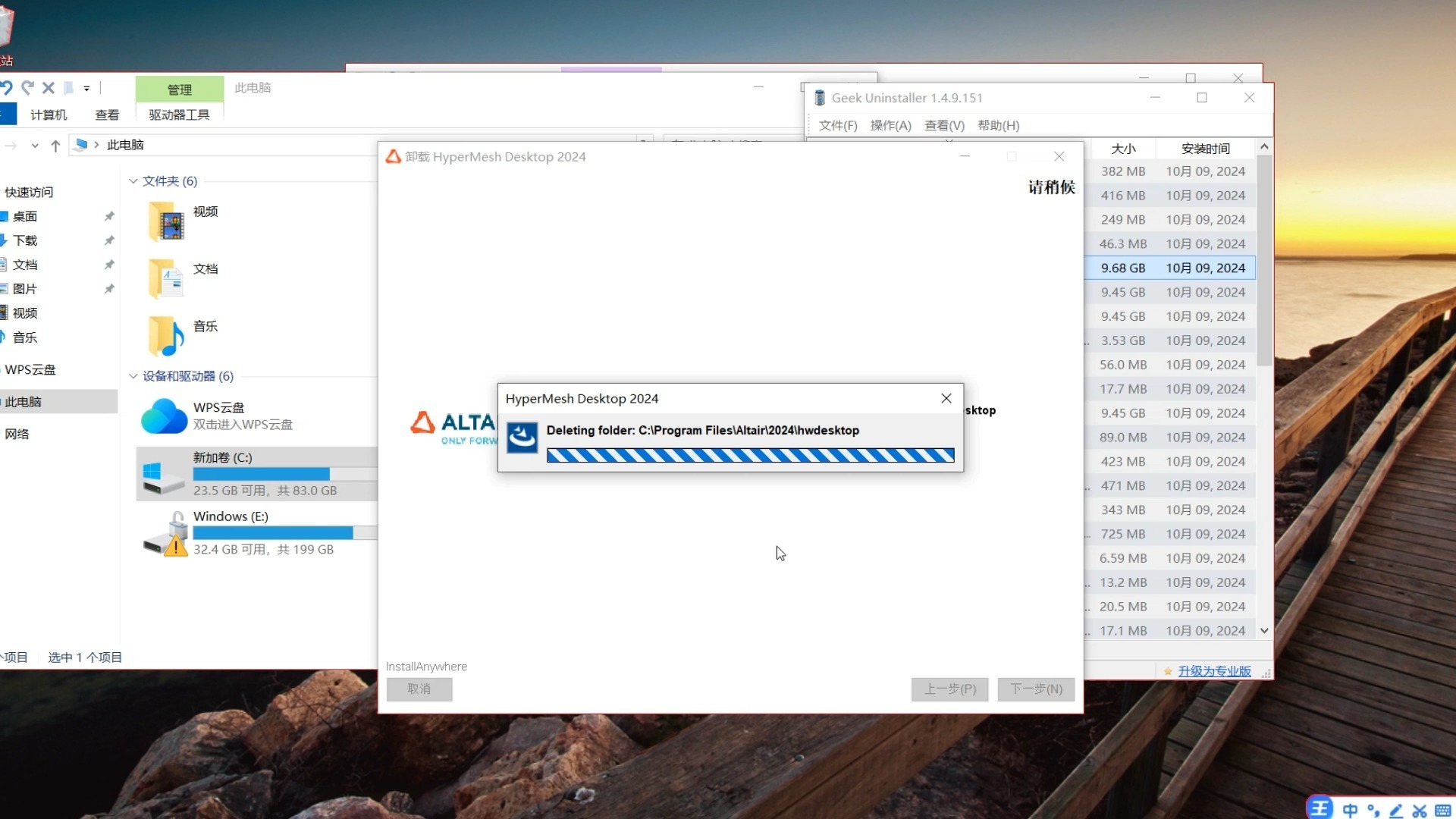Sort by 安装时间 column header
The height and width of the screenshot is (819, 1456).
(1206, 149)
